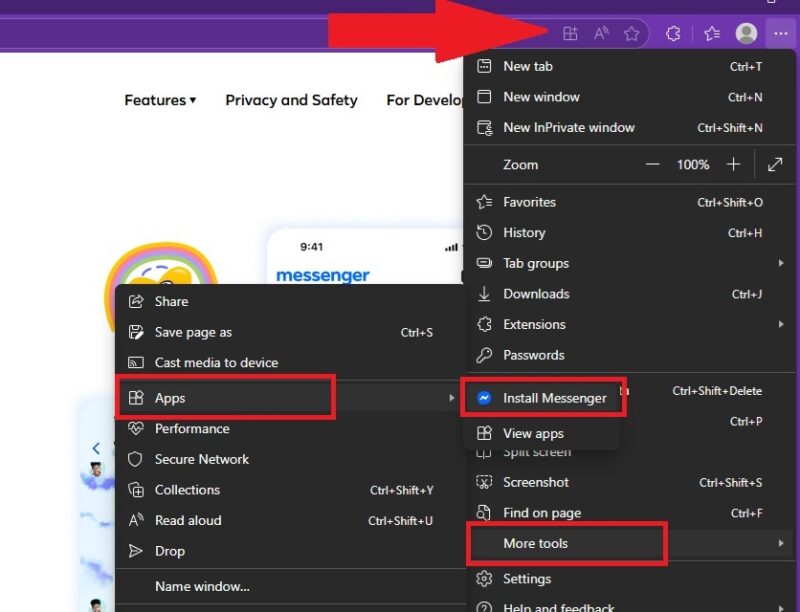This screenshot has height=612, width=800.
Task: Click the Privacy and Safety link
Action: [x=291, y=100]
